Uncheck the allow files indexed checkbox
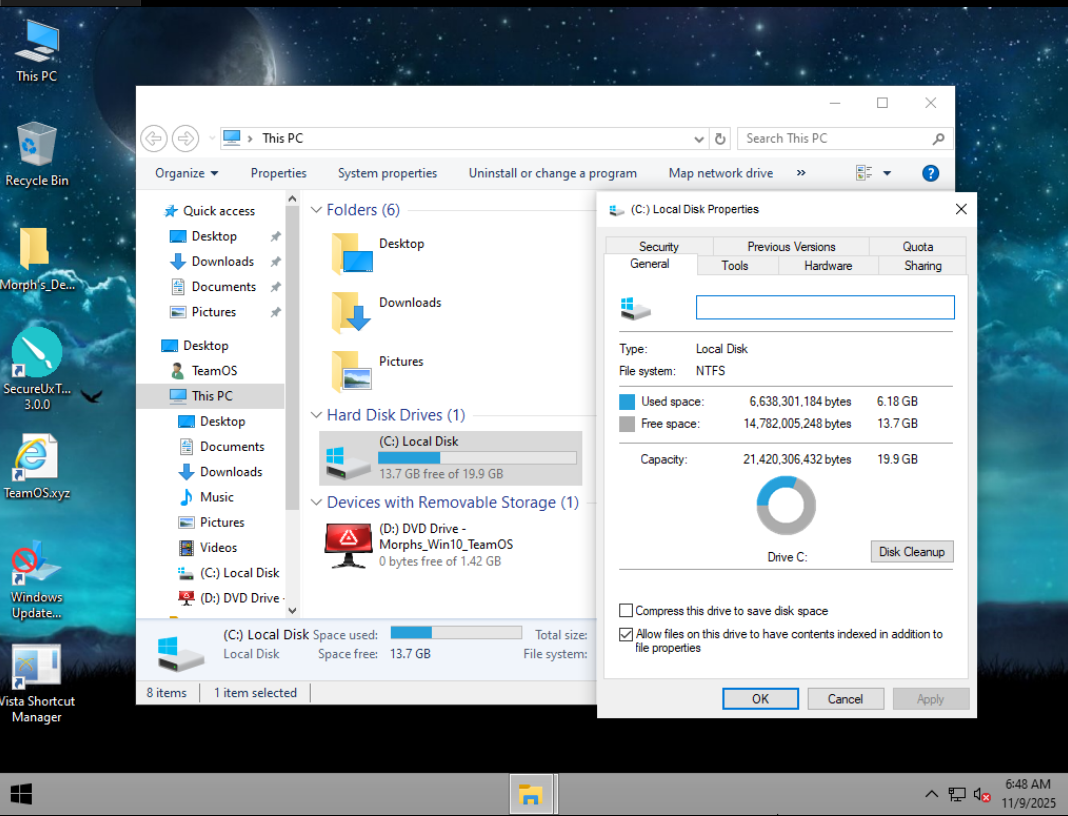Screen dimensions: 1068x816 (x=626, y=634)
